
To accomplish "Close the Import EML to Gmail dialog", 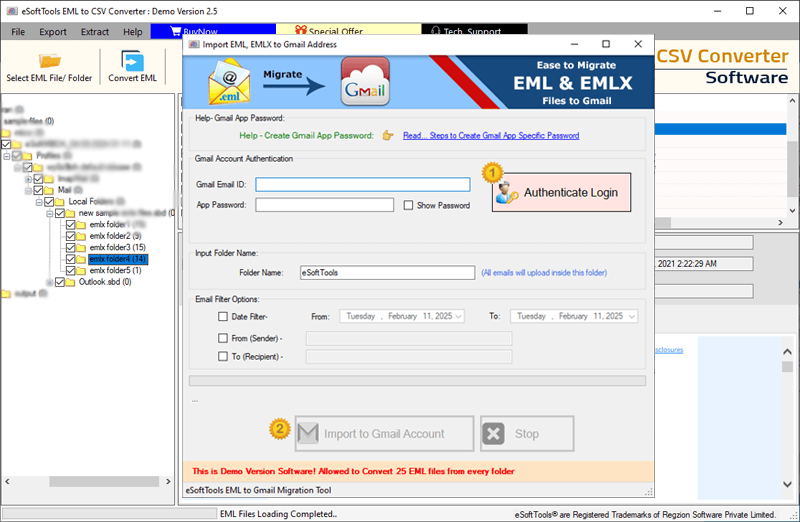I will coord(638,44).
